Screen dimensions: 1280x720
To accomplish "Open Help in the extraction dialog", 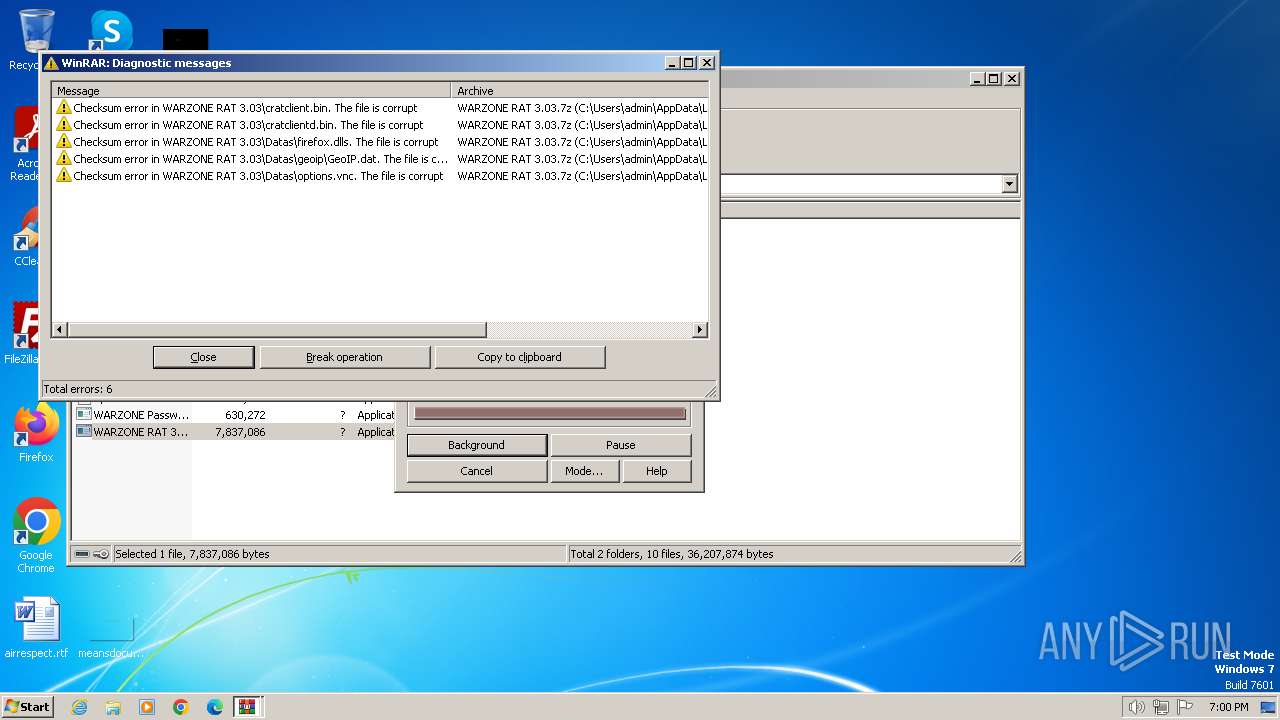I will click(656, 471).
